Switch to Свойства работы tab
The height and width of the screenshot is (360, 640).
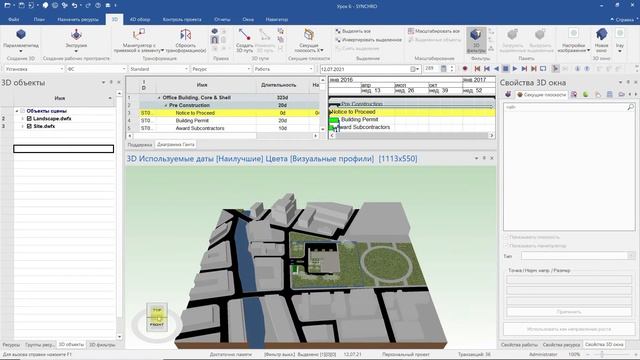click(519, 345)
